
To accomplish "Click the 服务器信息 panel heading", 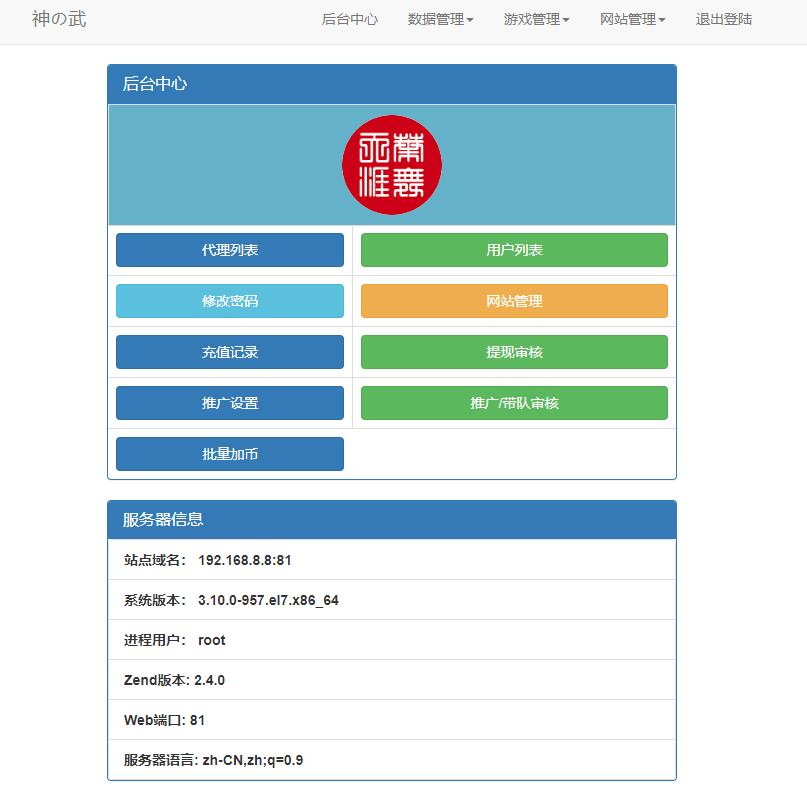I will 392,519.
